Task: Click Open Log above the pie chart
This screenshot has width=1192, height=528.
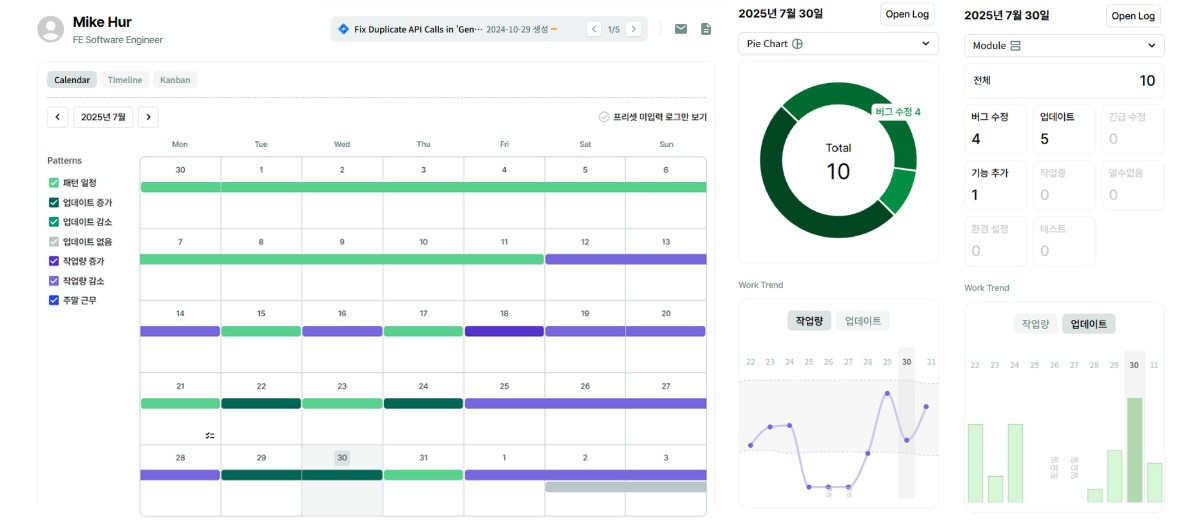Action: (x=907, y=14)
